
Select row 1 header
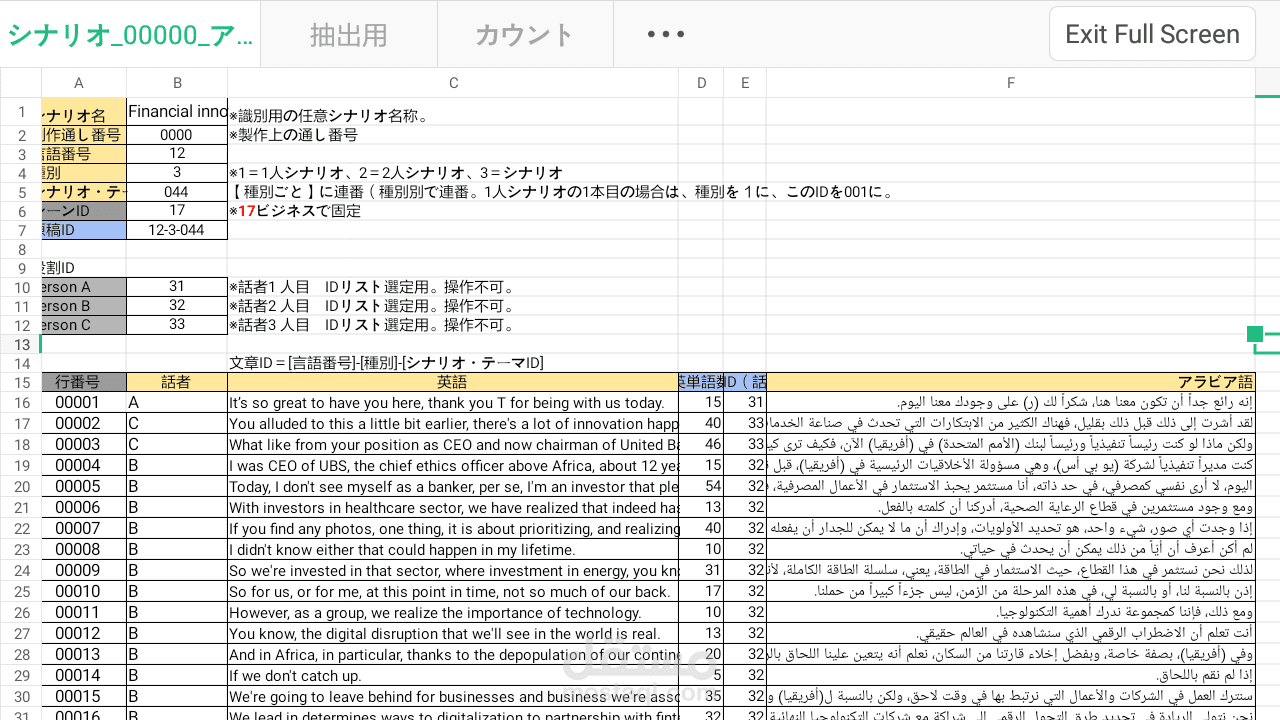tap(20, 112)
